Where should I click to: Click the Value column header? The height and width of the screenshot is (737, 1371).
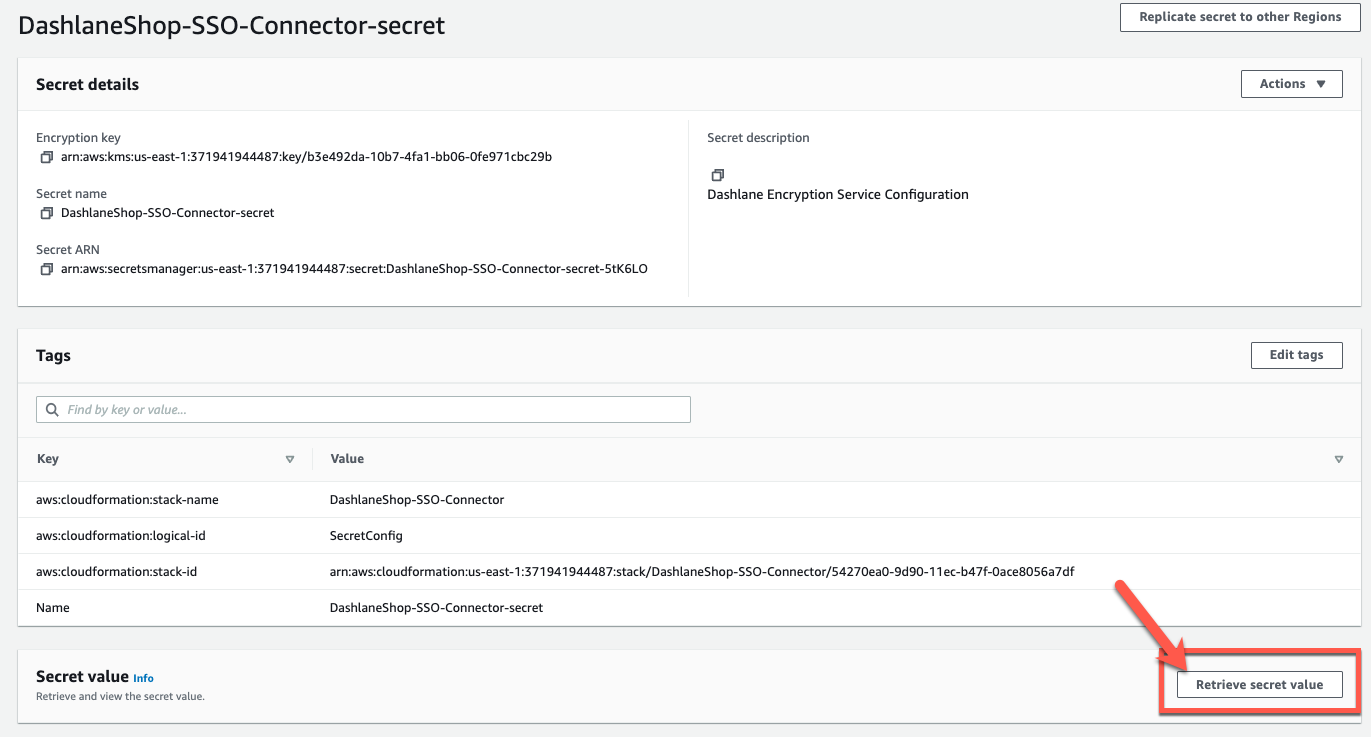point(346,459)
